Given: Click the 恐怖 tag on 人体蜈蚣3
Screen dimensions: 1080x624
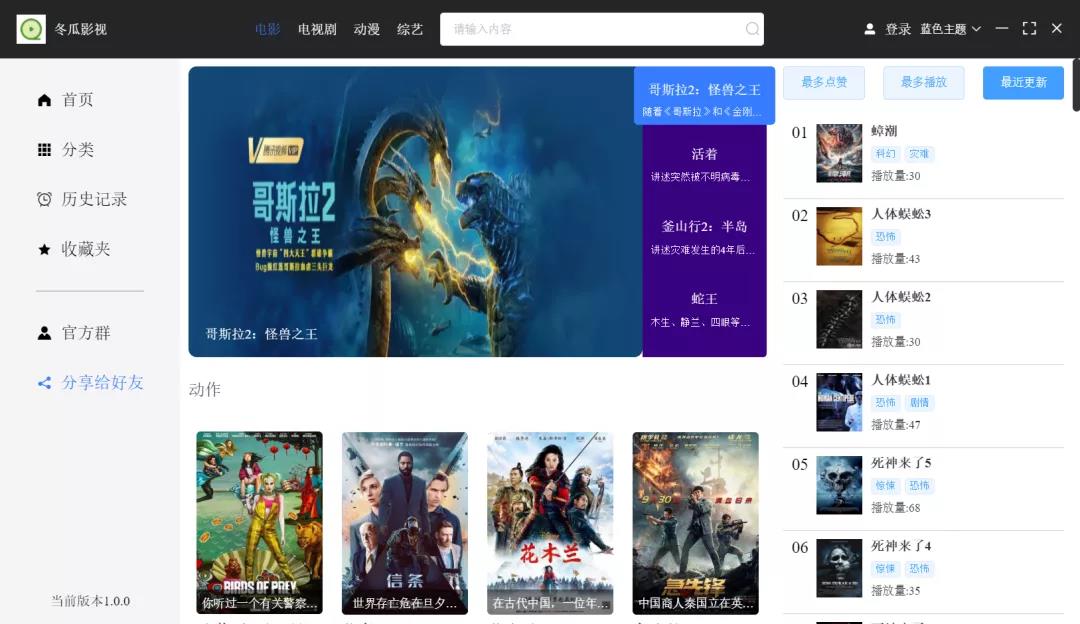Looking at the screenshot, I should click(885, 237).
